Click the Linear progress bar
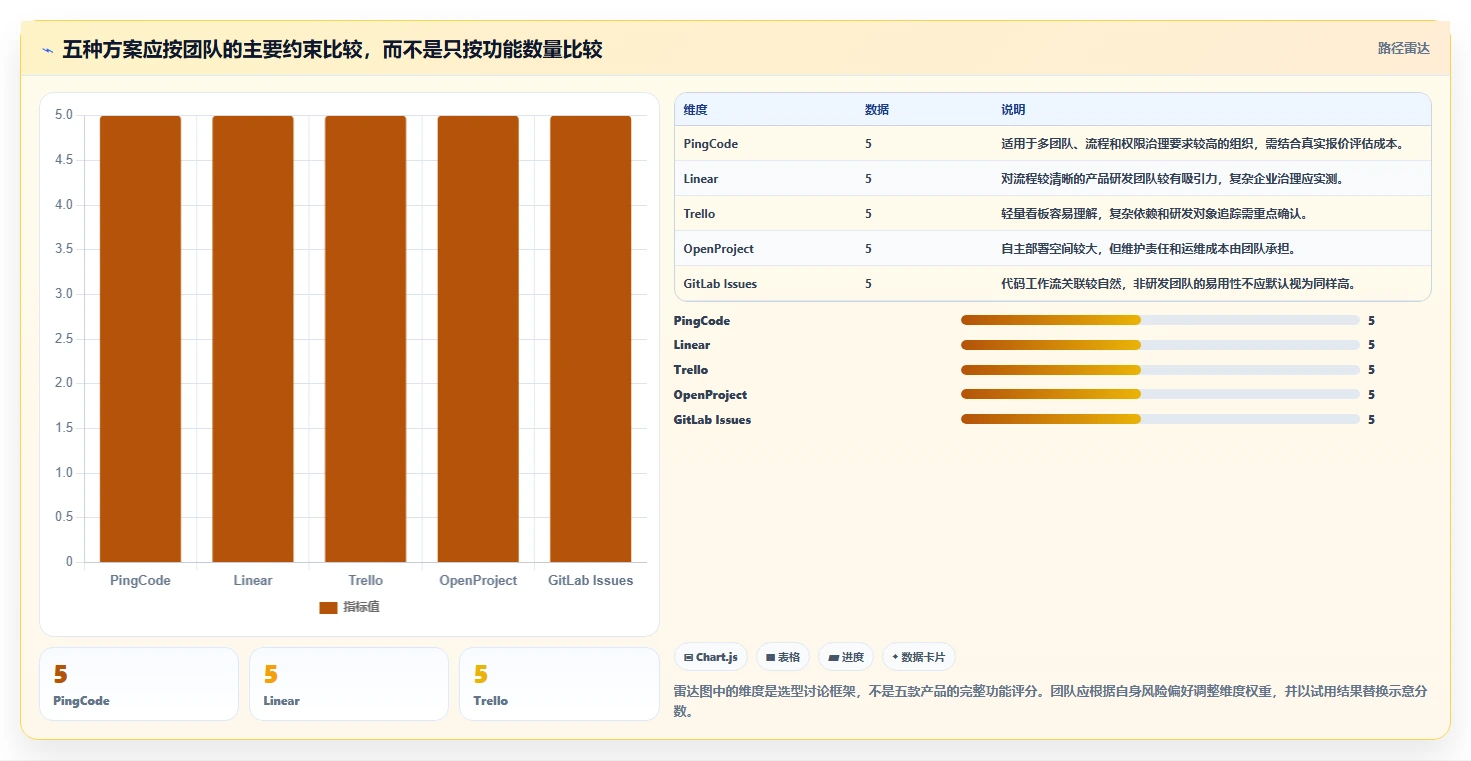 [1160, 345]
